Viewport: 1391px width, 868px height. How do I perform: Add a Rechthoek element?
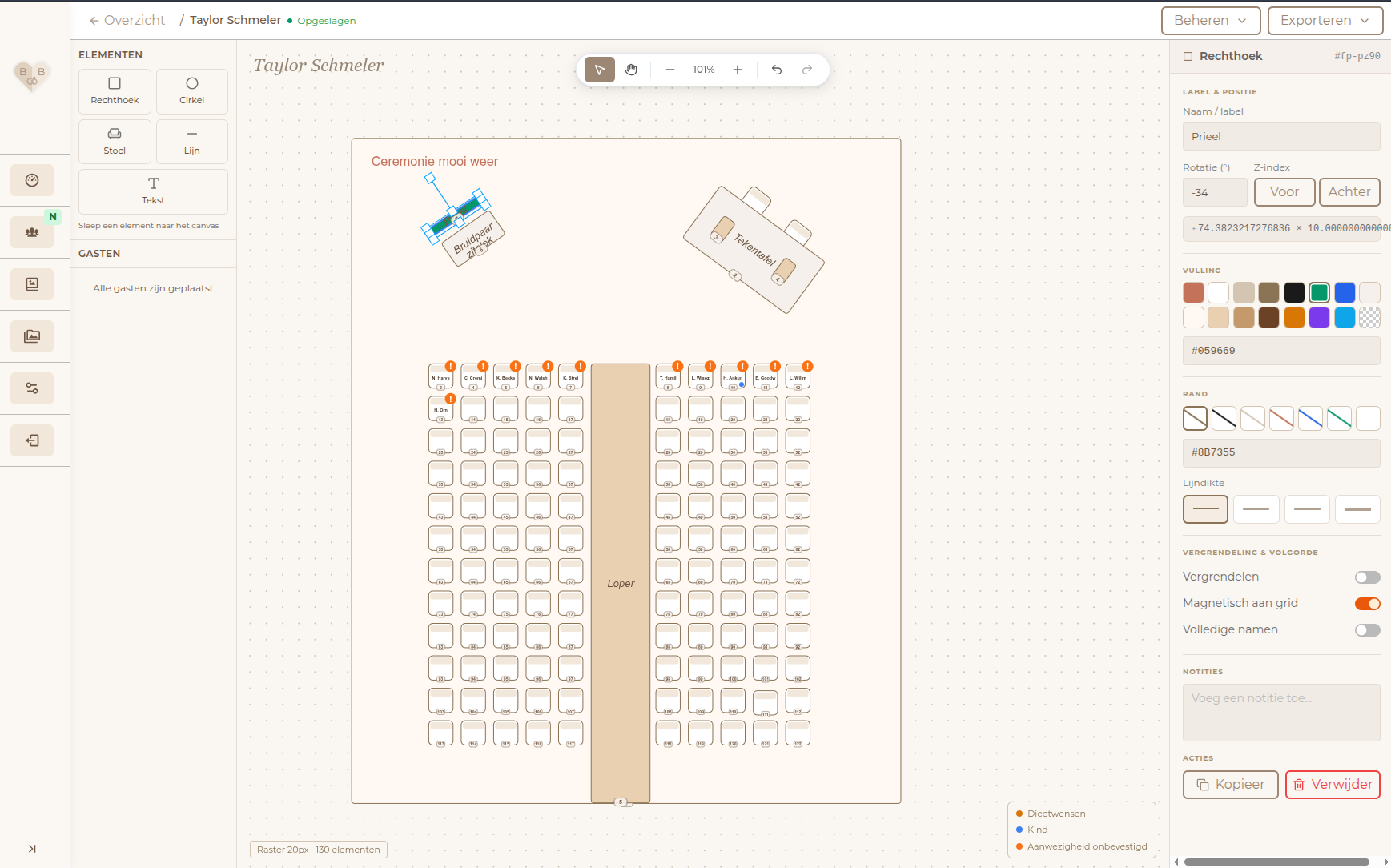[115, 91]
